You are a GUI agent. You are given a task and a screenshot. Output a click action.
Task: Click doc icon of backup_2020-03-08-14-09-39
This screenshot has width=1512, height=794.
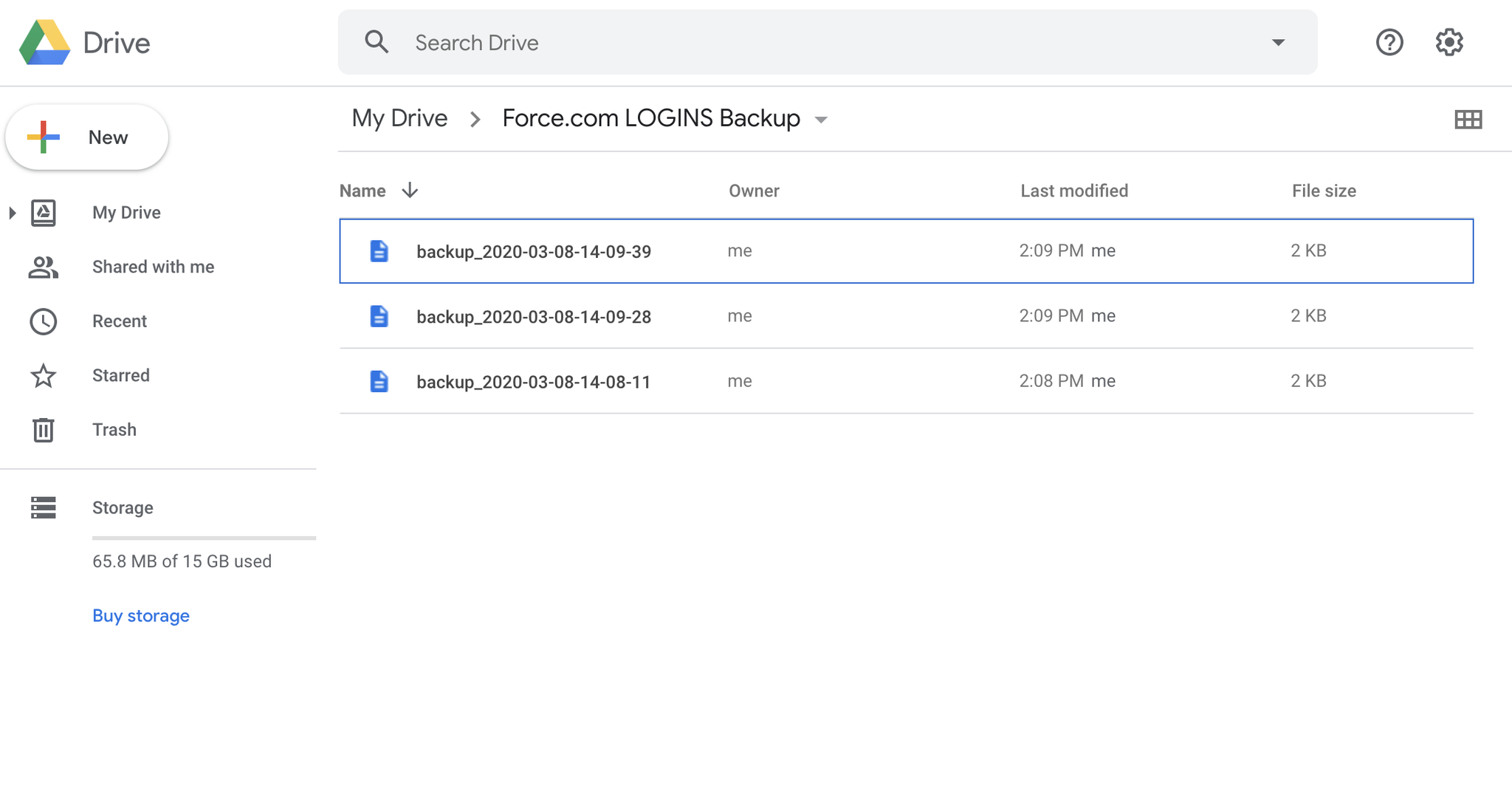pyautogui.click(x=379, y=251)
